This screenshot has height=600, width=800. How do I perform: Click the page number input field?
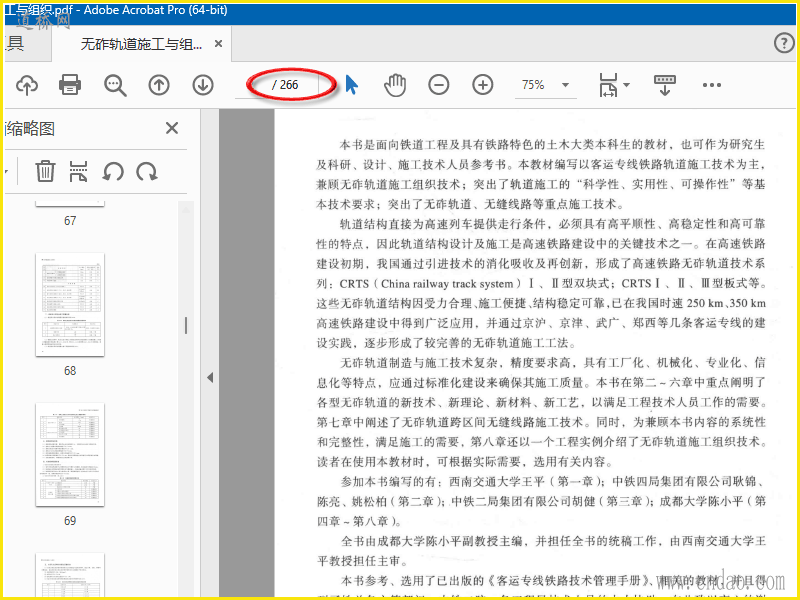(x=253, y=85)
